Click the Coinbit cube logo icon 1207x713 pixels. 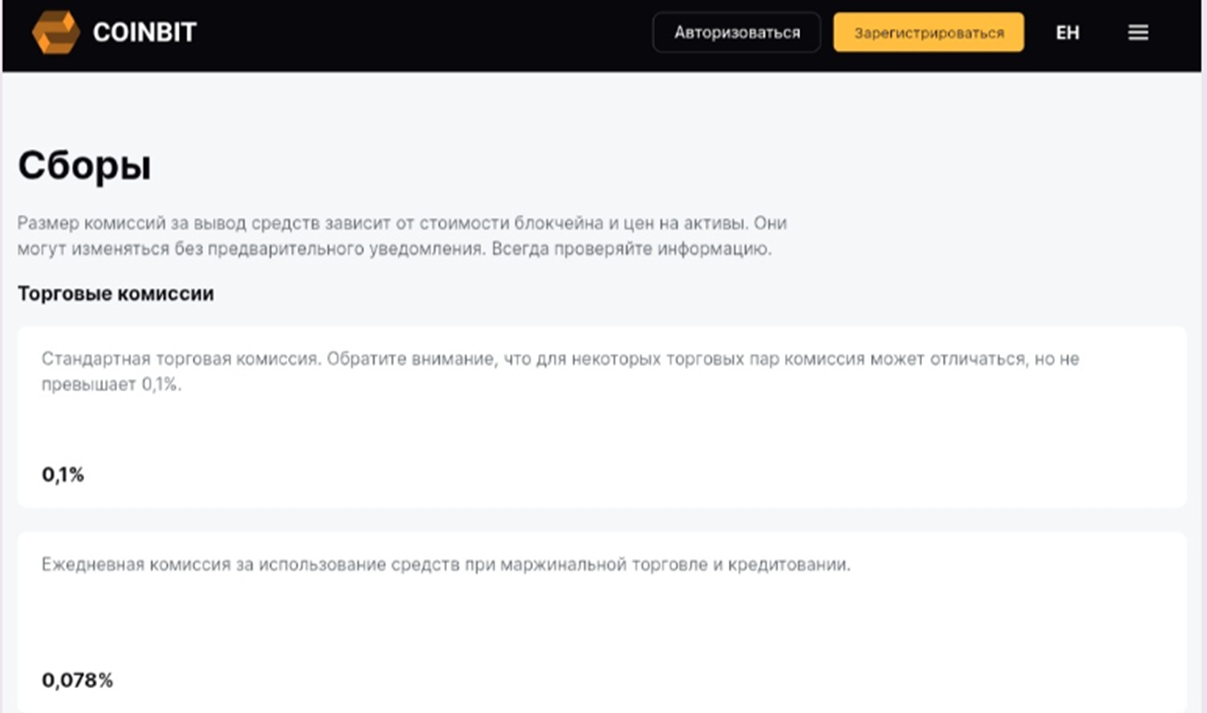tap(55, 32)
